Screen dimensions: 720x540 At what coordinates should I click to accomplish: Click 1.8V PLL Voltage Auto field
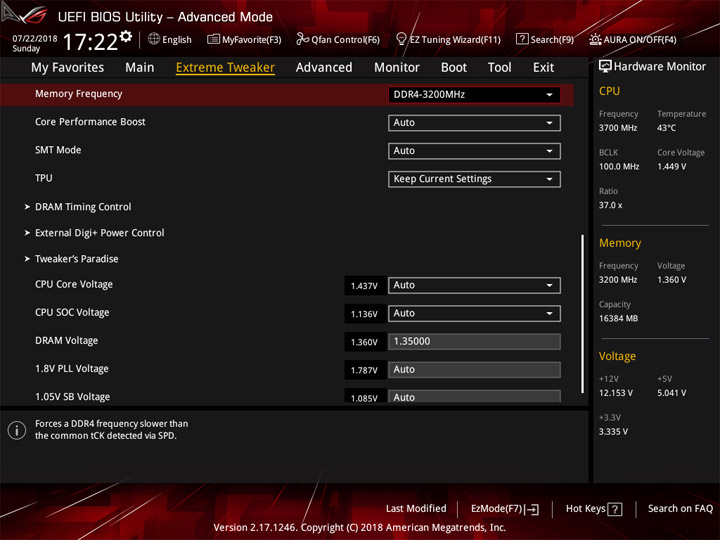474,369
